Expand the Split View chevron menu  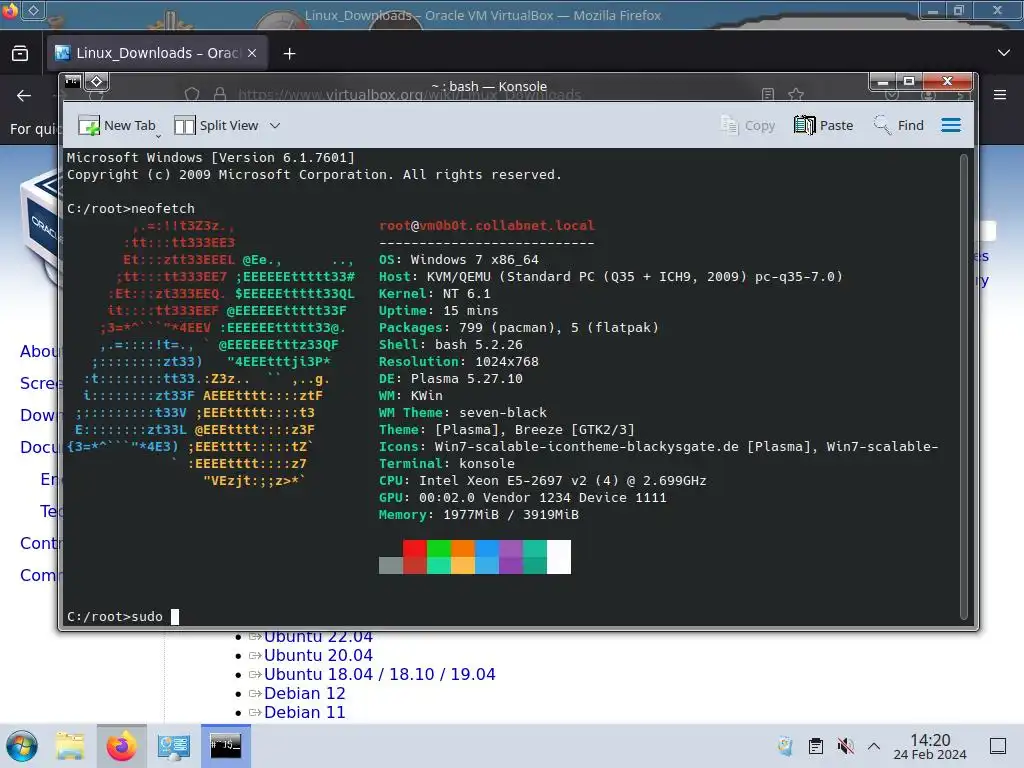(275, 125)
